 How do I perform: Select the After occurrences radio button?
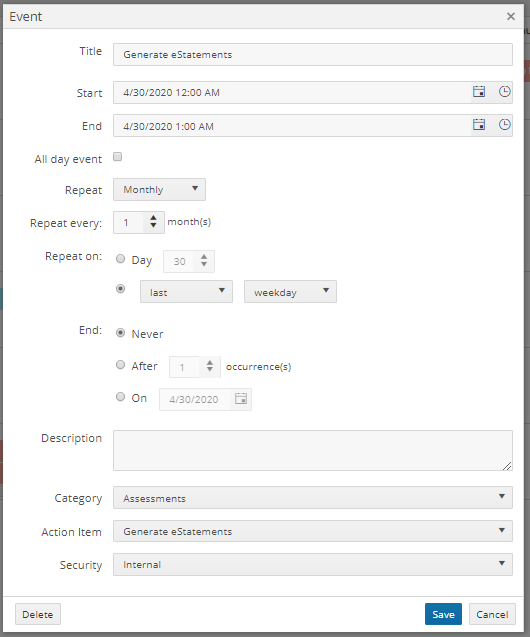point(121,364)
